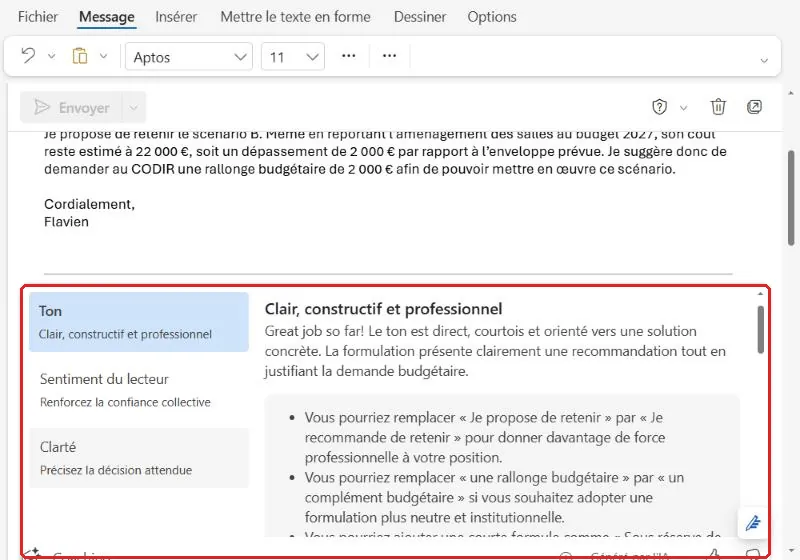
Task: Click the down arrow of the message scrollbar
Action: click(x=791, y=551)
